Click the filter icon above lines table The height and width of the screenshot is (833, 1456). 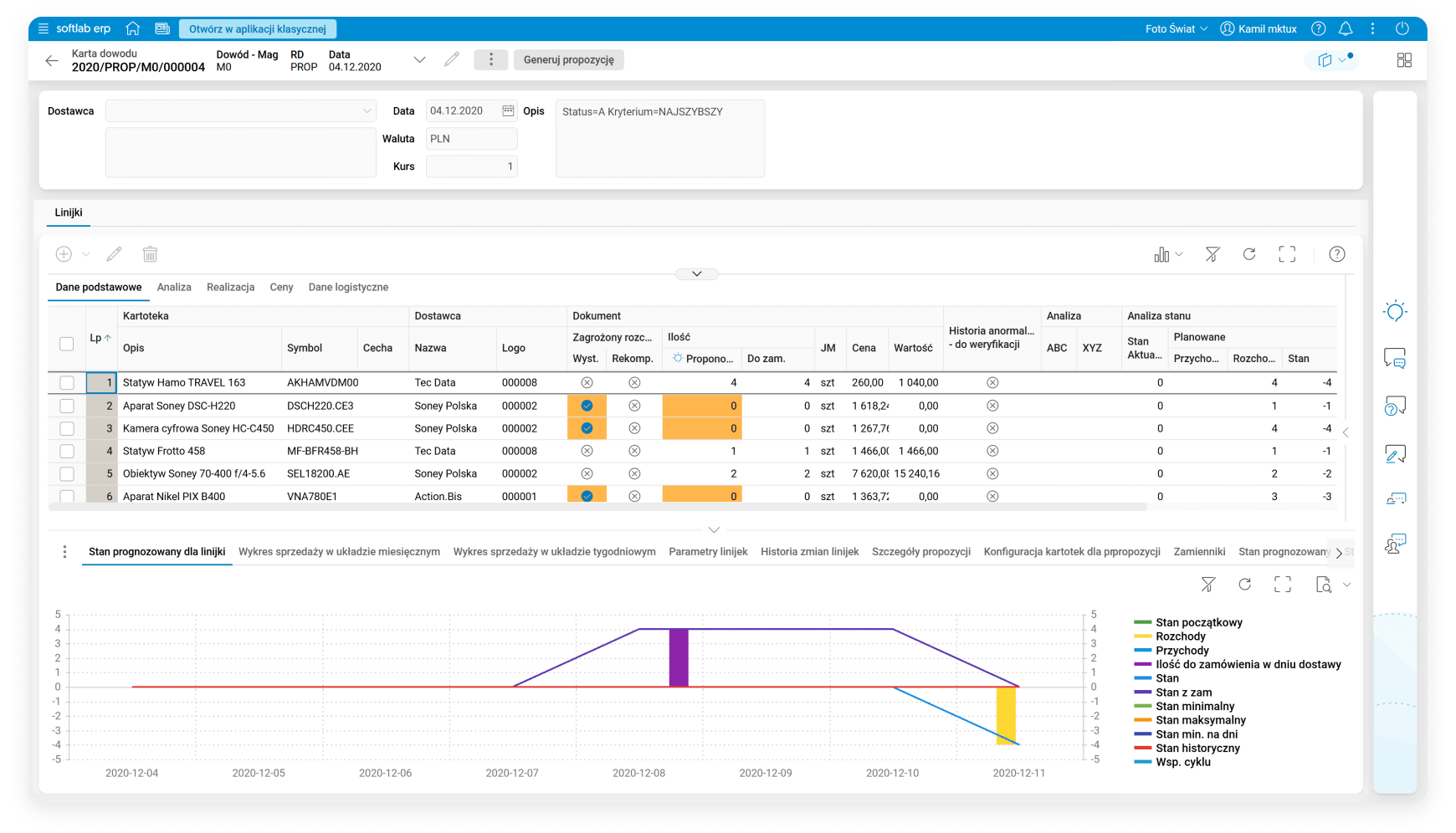1212,254
